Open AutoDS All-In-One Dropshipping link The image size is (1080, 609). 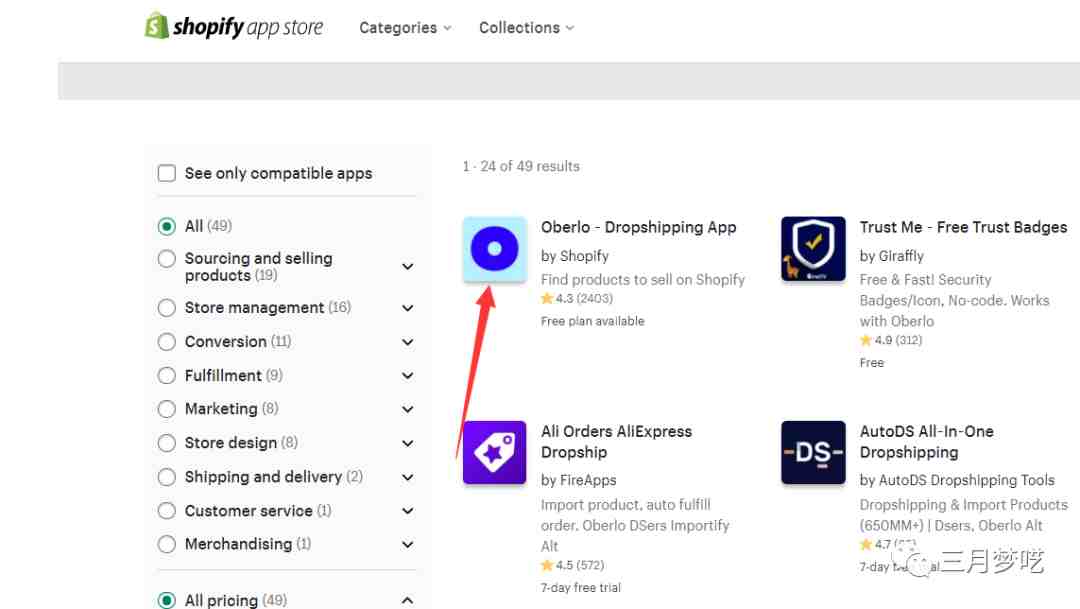point(926,442)
